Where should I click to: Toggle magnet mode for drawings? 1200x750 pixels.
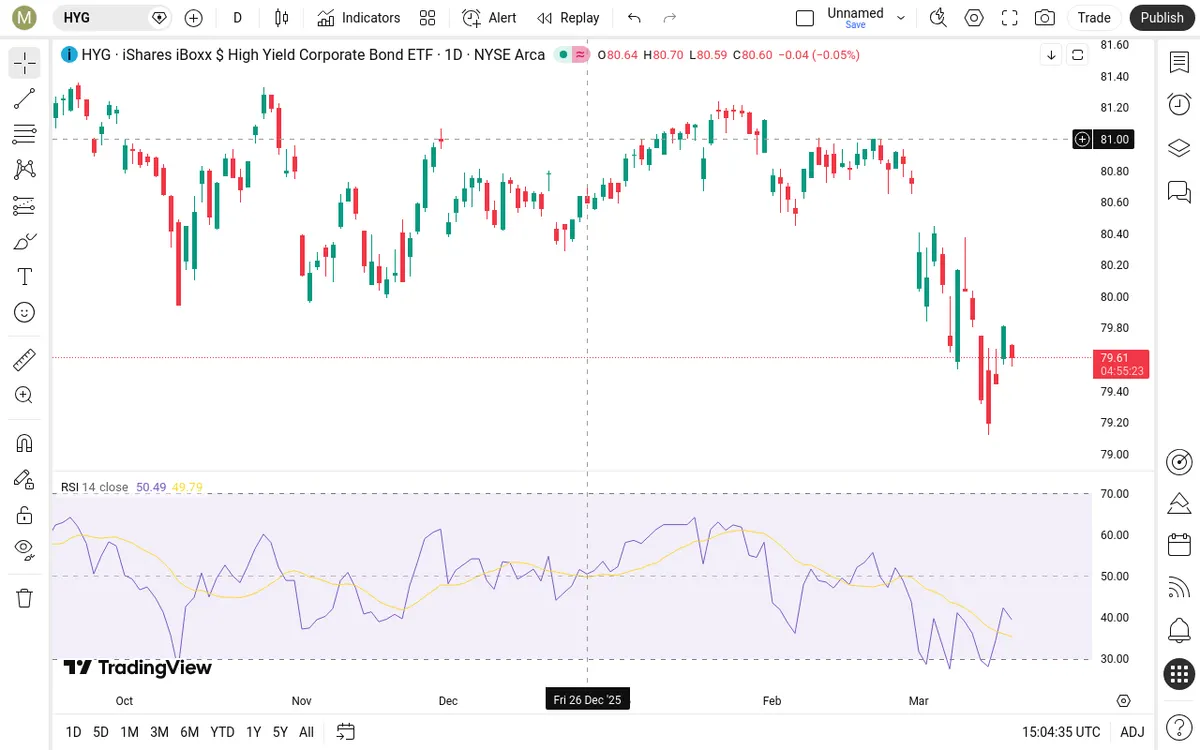tap(25, 443)
